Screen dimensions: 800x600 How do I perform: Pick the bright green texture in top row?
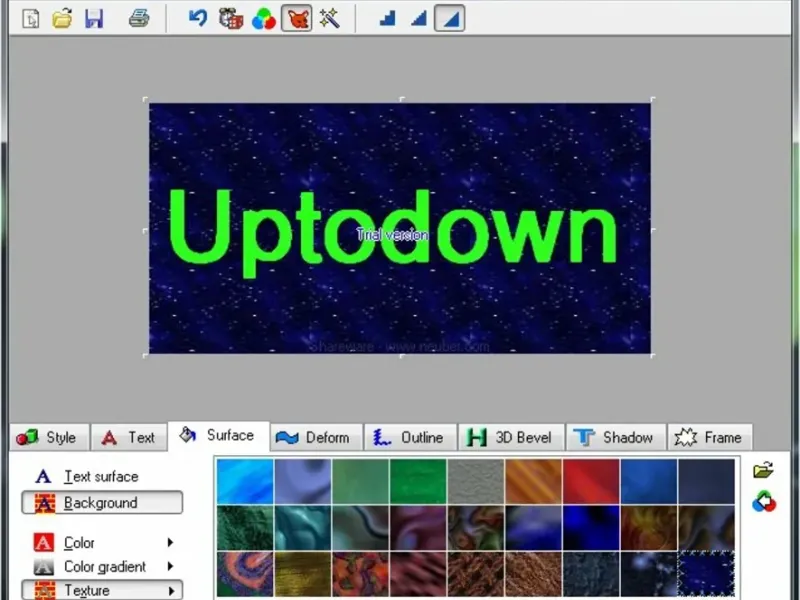point(418,481)
